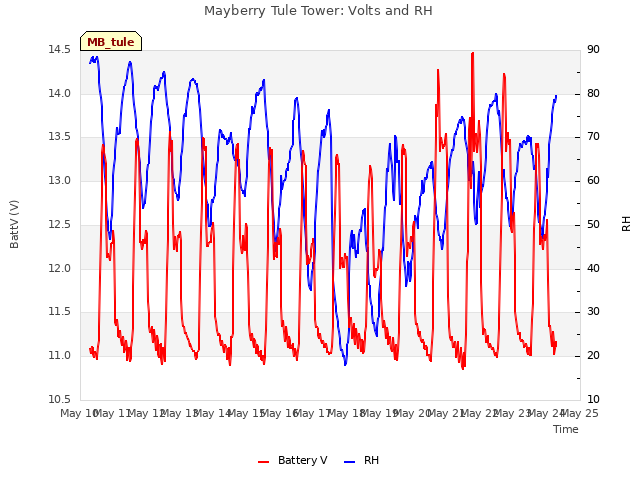Click the May 25 date label
Viewport: 640px width, 480px height.
click(580, 413)
